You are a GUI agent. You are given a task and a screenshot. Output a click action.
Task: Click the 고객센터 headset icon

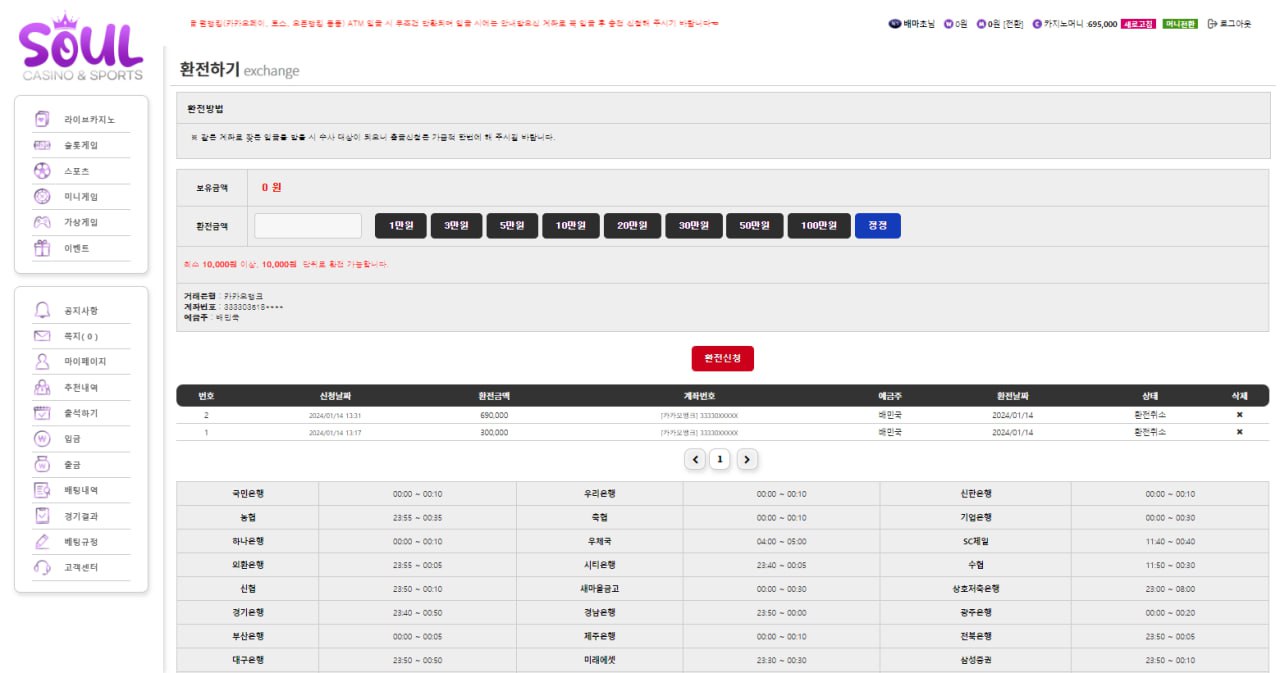[42, 567]
